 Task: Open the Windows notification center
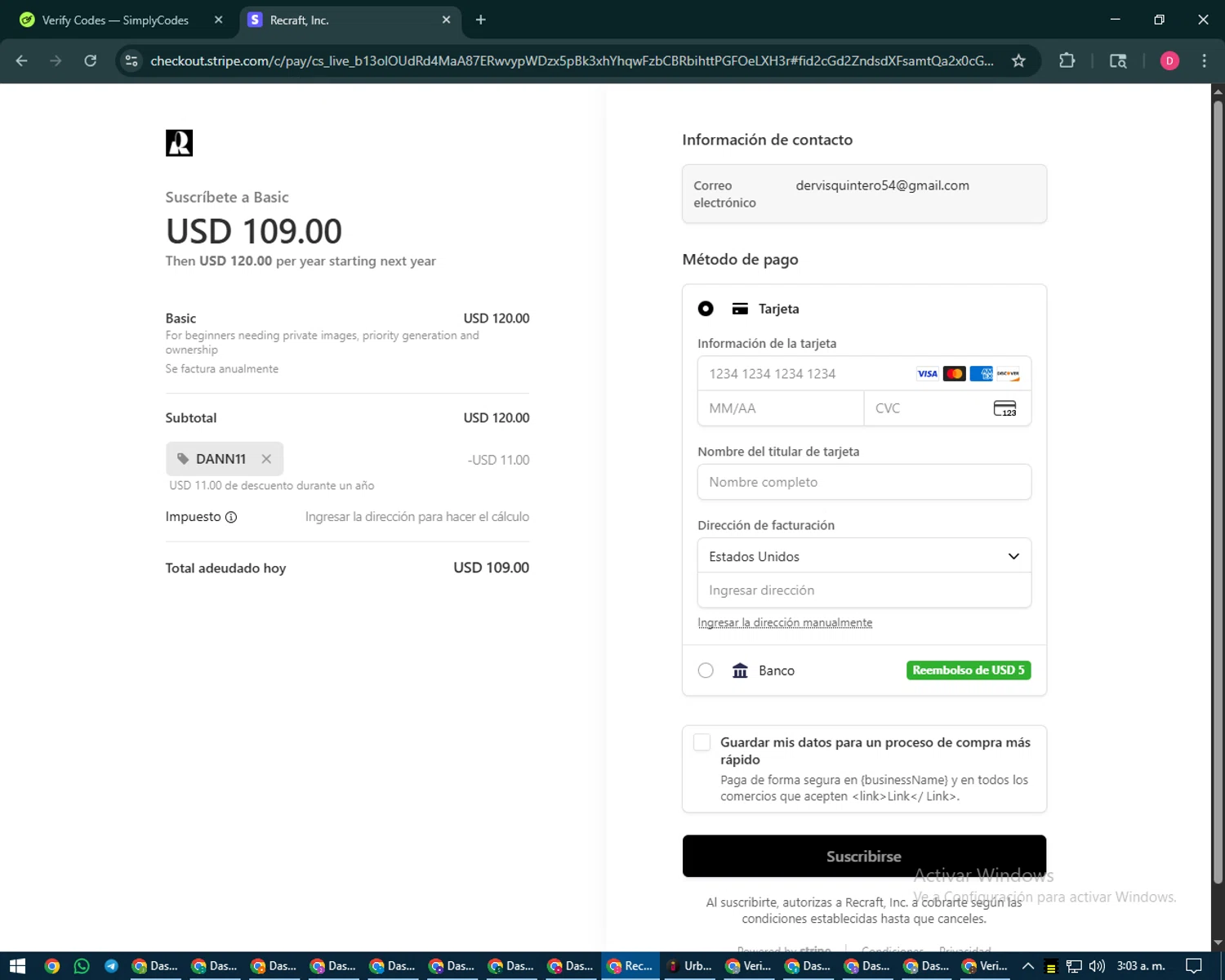tap(1194, 966)
